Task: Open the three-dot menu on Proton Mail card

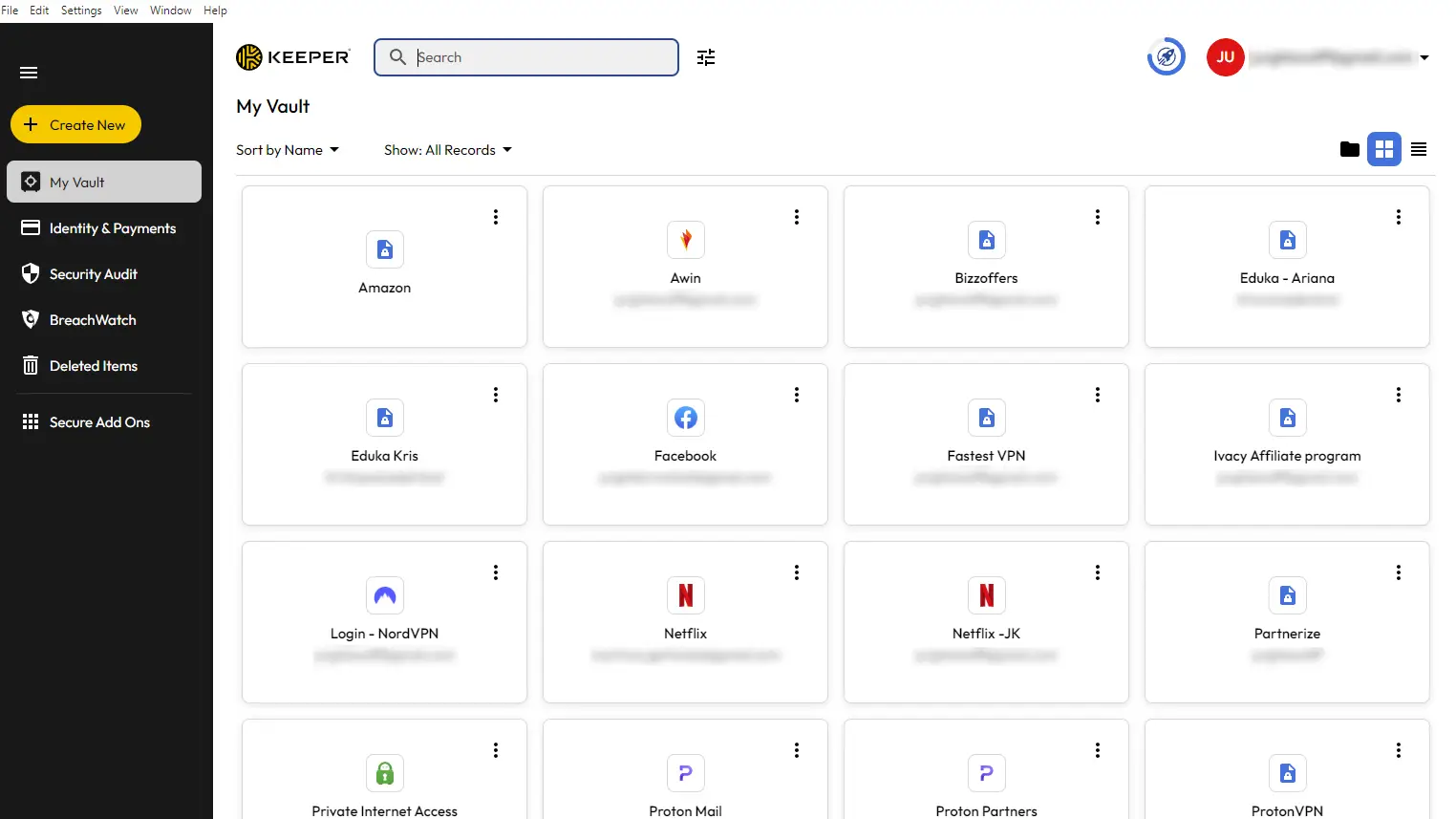Action: coord(797,750)
